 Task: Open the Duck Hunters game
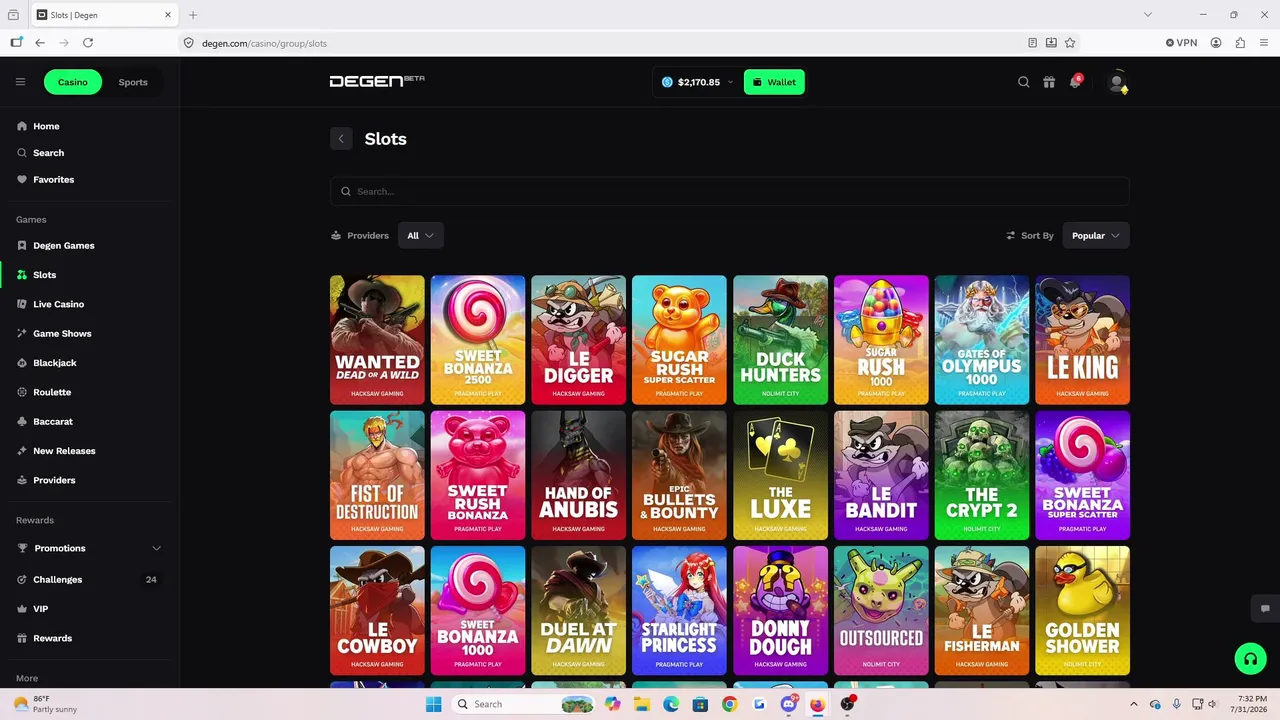pyautogui.click(x=780, y=340)
